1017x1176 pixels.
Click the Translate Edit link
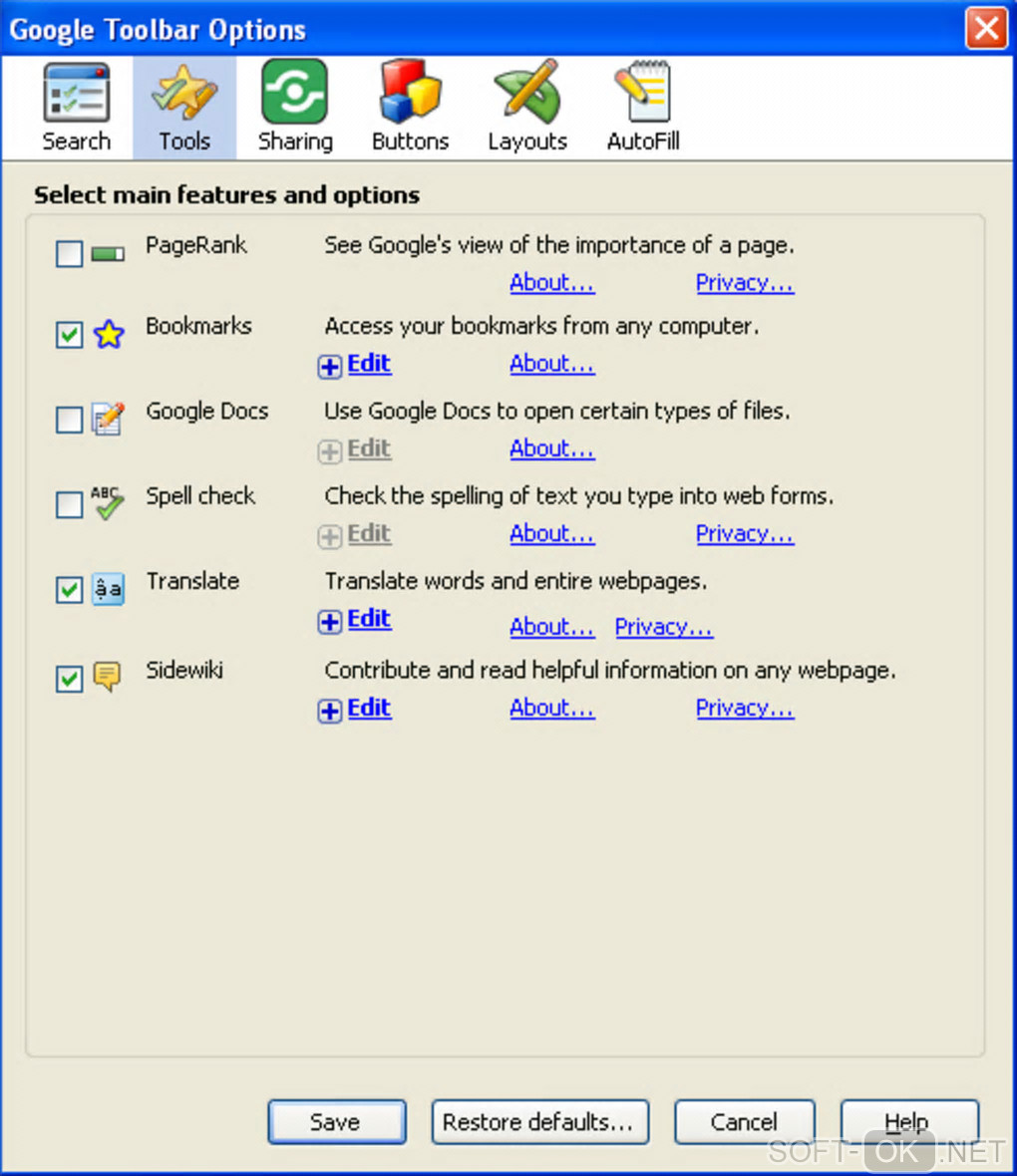pos(369,619)
